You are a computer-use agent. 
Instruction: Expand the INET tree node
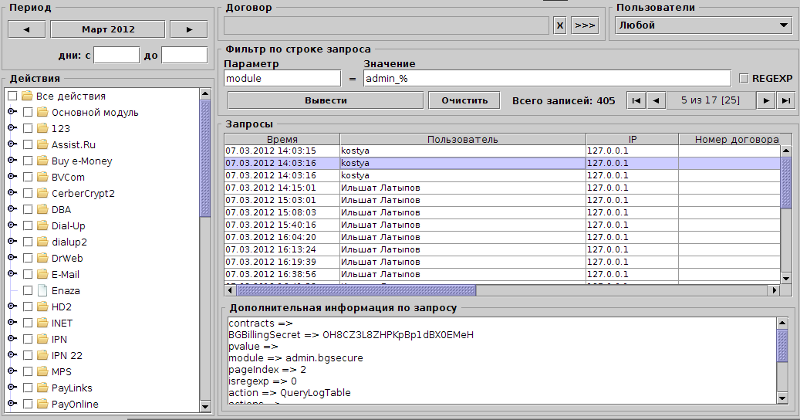click(12, 323)
